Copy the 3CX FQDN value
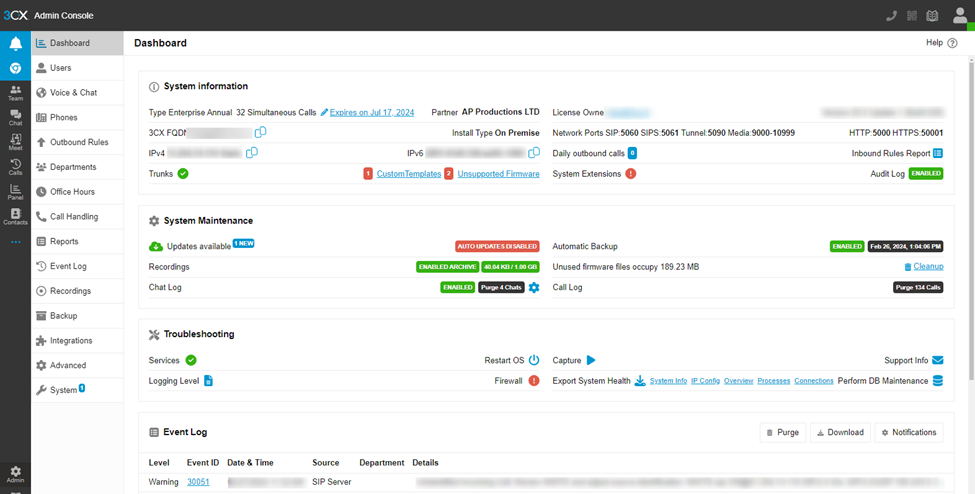The width and height of the screenshot is (975, 494). coord(261,133)
